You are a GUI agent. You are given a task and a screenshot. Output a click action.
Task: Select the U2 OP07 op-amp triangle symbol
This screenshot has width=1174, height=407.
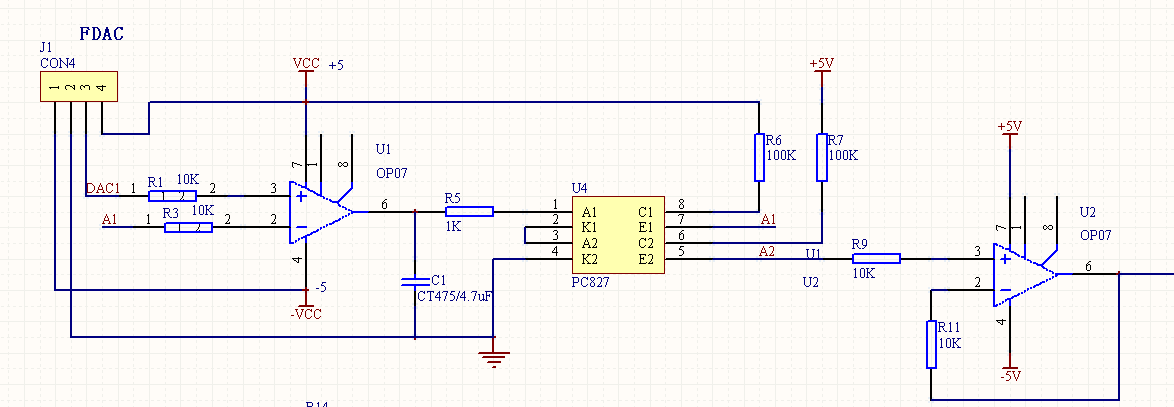point(1024,275)
